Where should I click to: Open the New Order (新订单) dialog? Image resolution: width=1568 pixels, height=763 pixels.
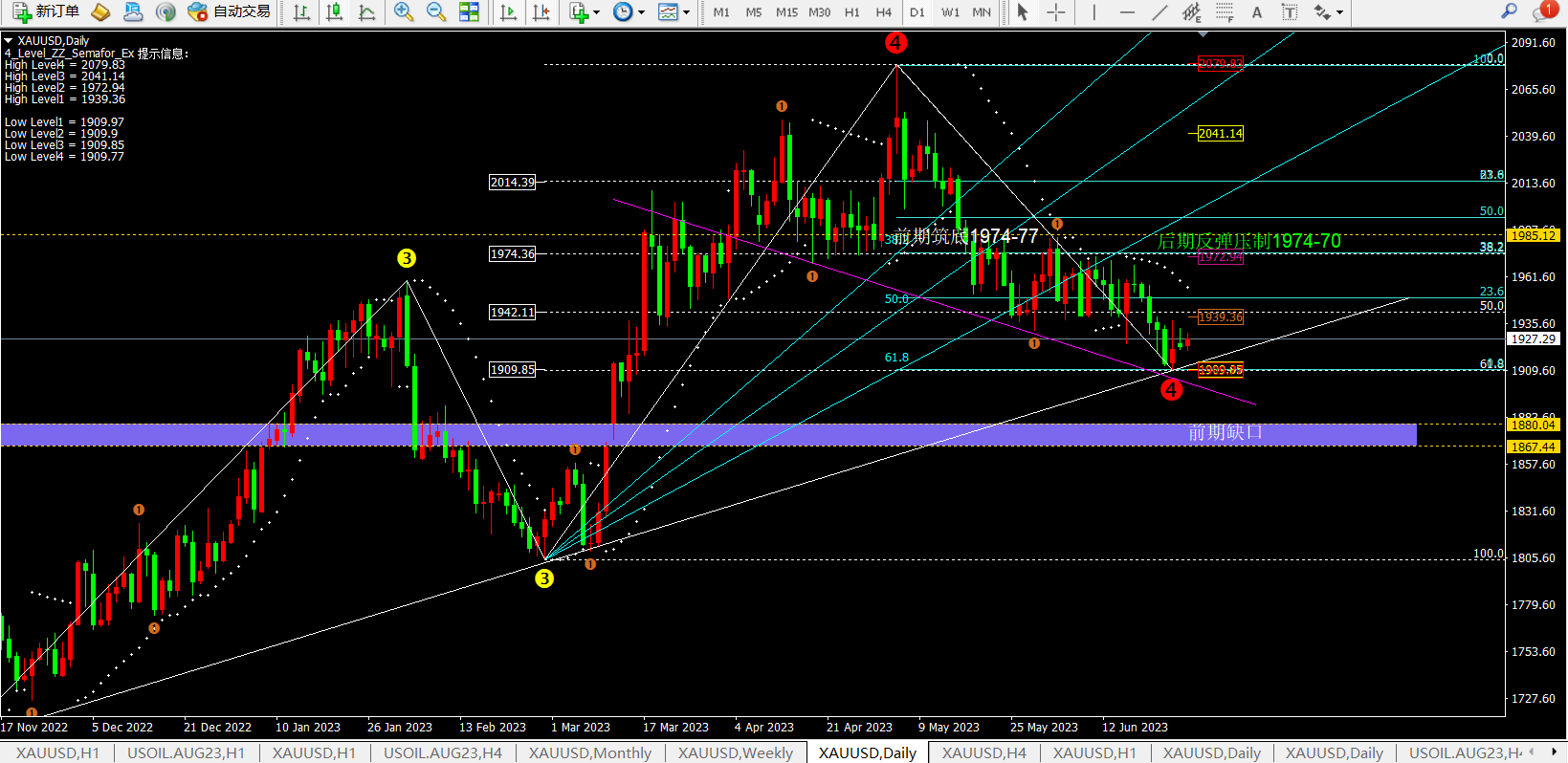46,11
